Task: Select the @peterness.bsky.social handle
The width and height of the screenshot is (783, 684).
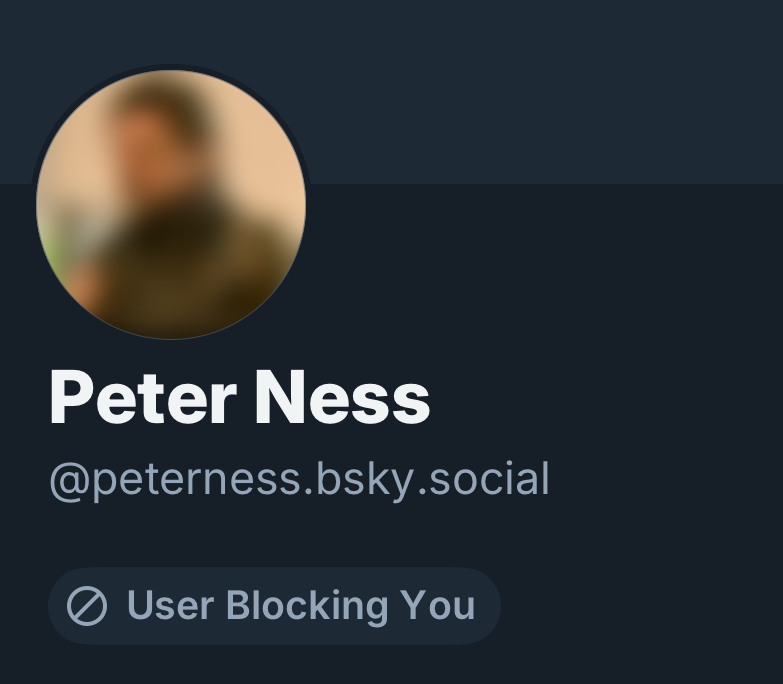Action: click(299, 479)
